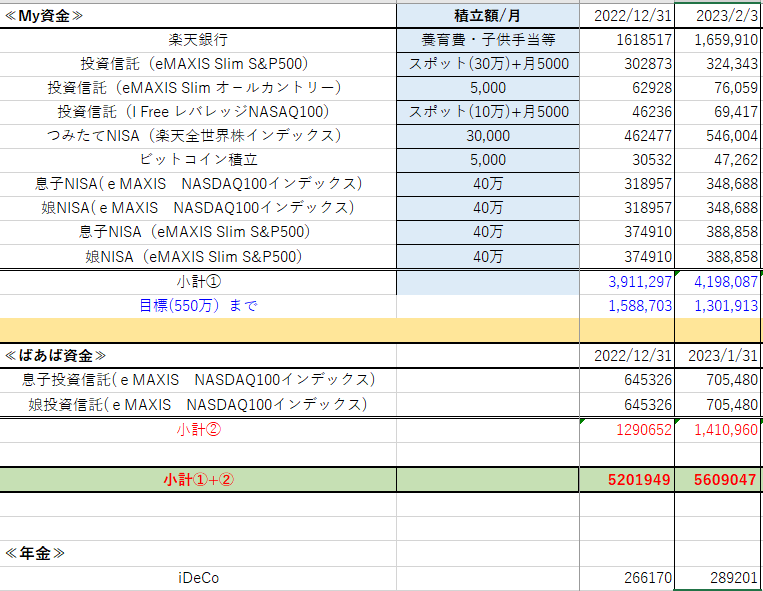Image resolution: width=763 pixels, height=591 pixels.
Task: Click the iDeCo row label
Action: (198, 578)
